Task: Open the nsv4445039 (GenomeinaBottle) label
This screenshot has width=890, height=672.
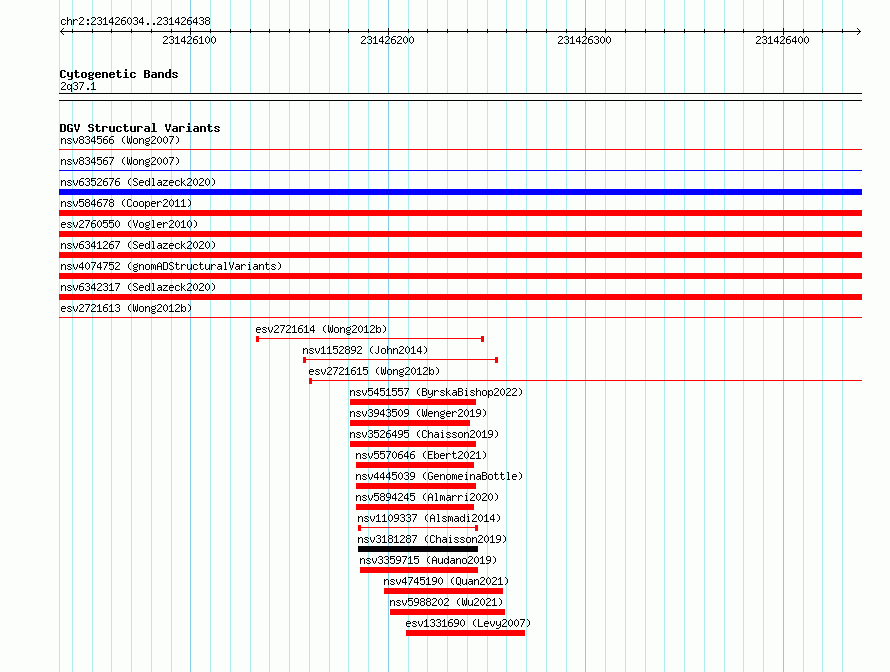Action: [x=439, y=476]
